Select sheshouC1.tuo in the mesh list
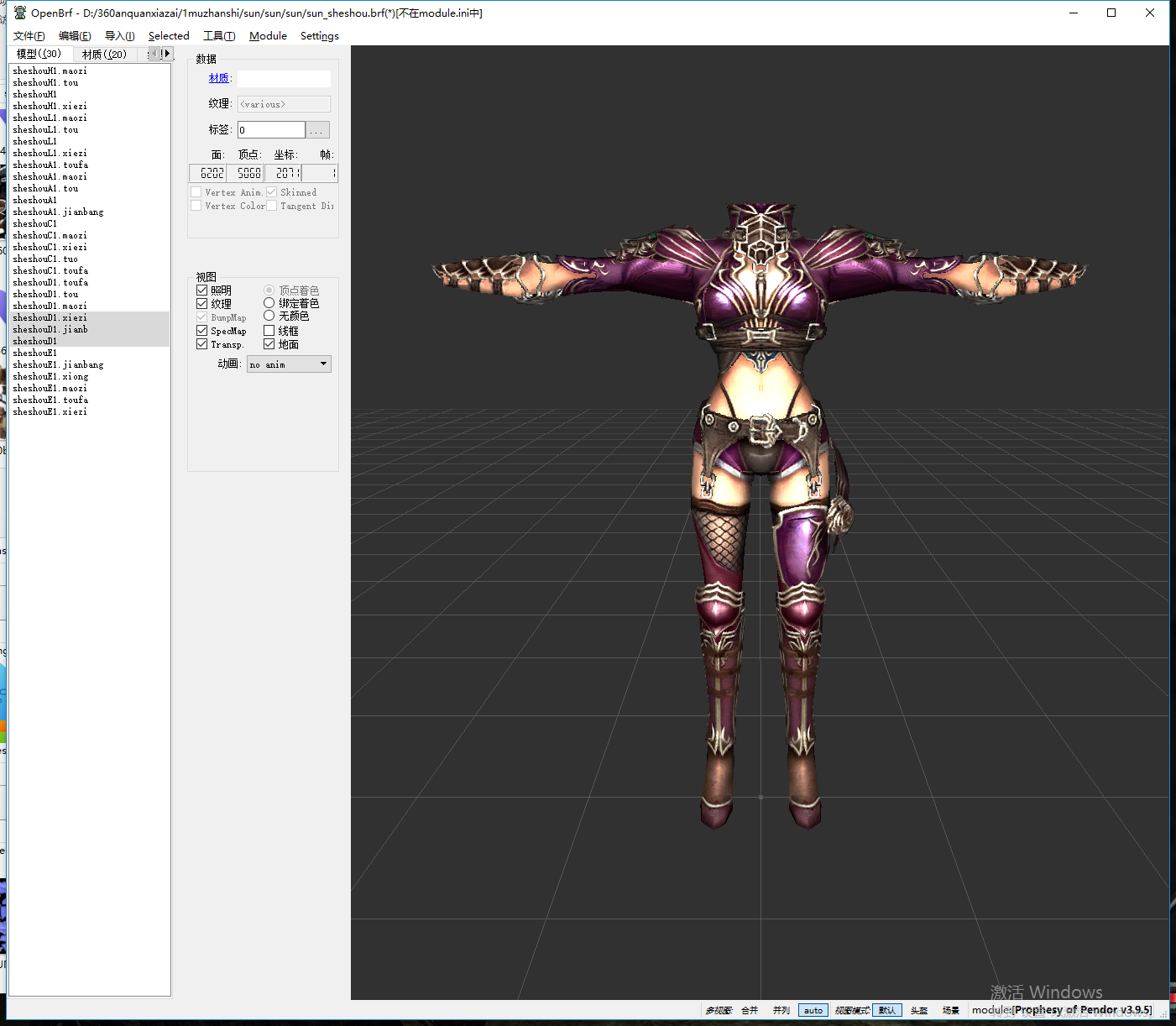Screen dimensions: 1176x1026 89,259
